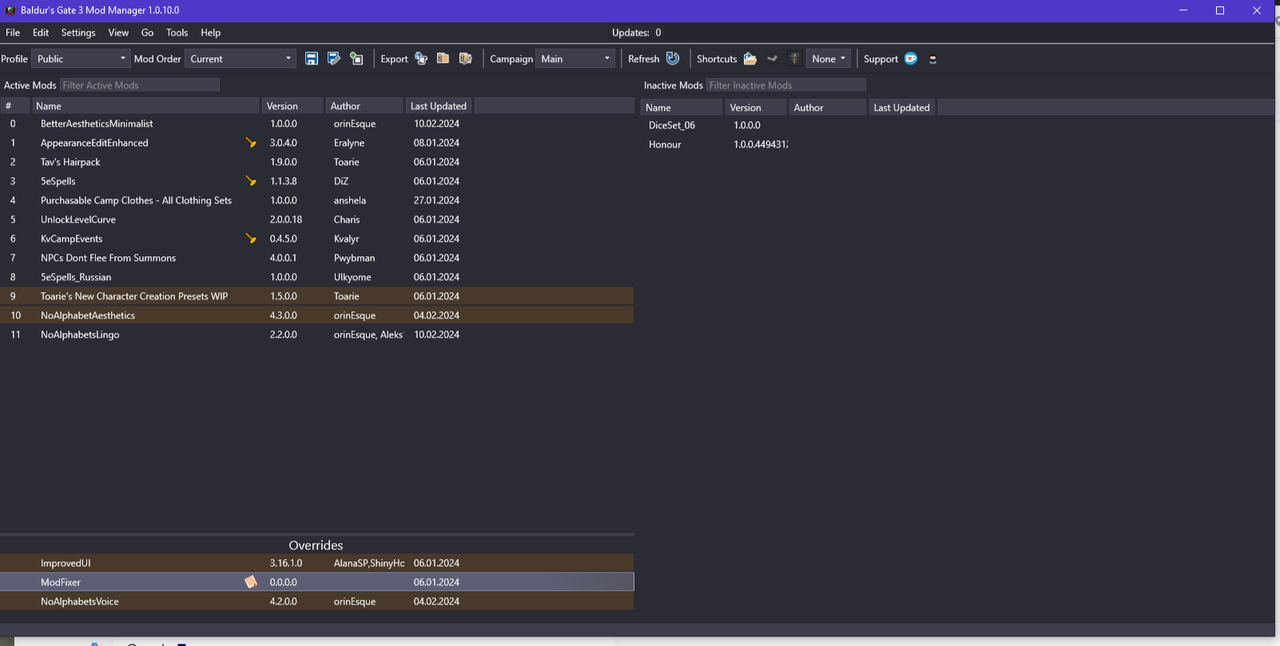Sort active mods by Last Updated header

click(x=439, y=106)
